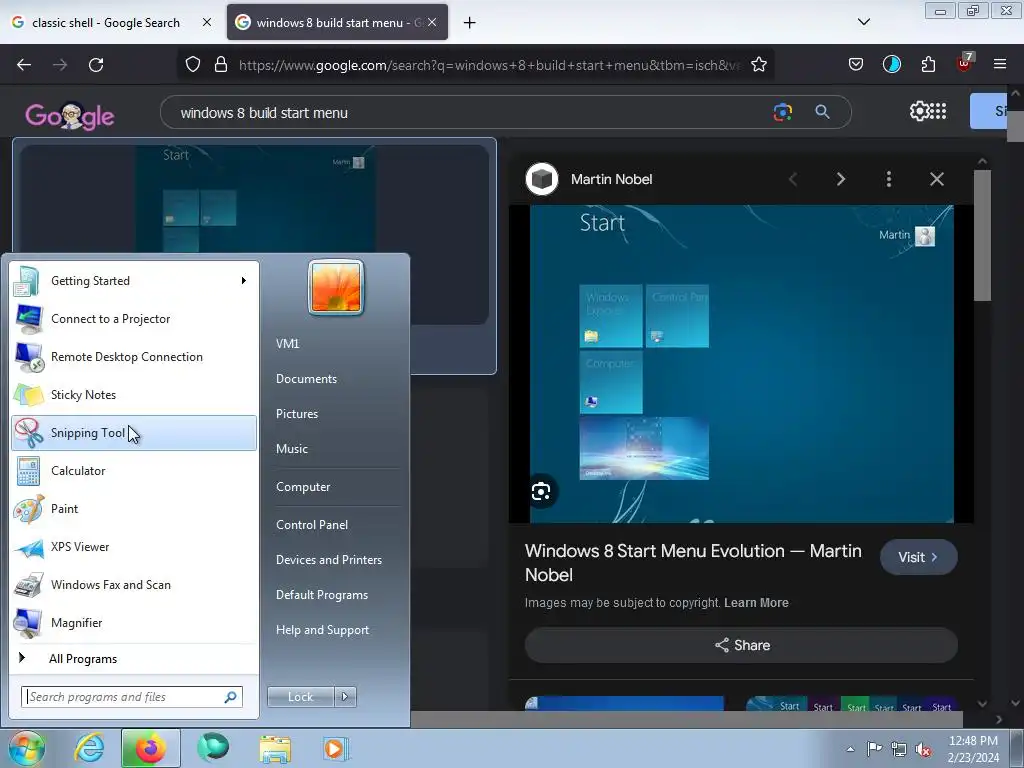Open the shutdown options arrow next to Lock
This screenshot has height=768, width=1024.
pyautogui.click(x=345, y=697)
